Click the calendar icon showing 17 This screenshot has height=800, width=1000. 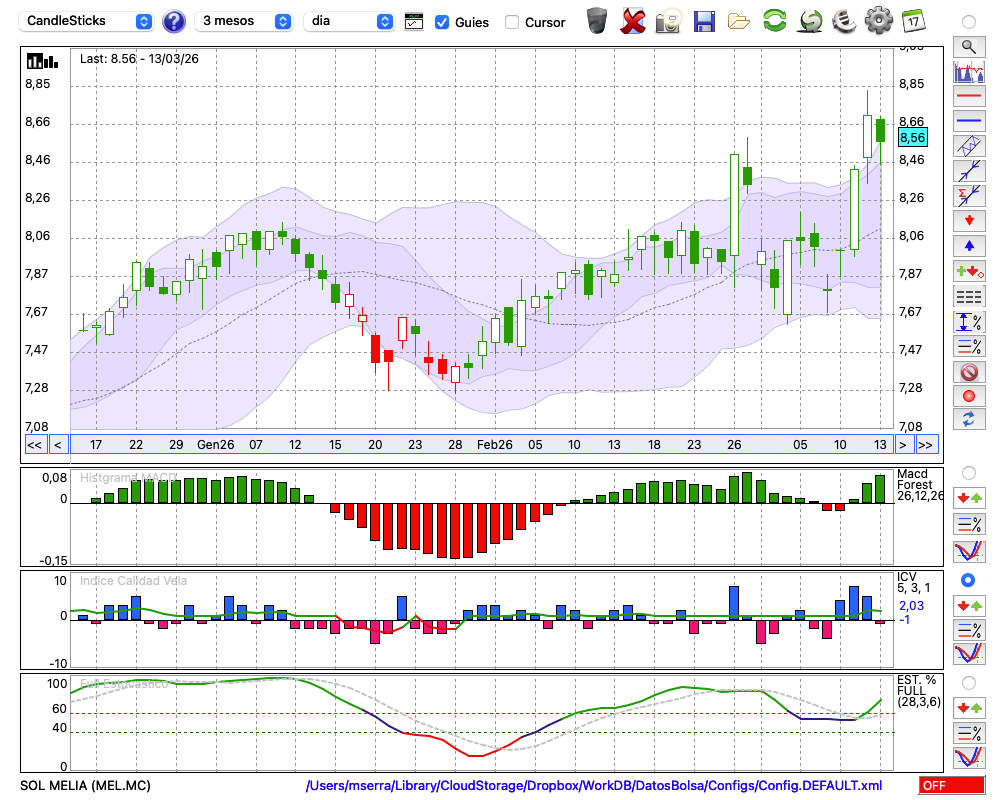(912, 20)
